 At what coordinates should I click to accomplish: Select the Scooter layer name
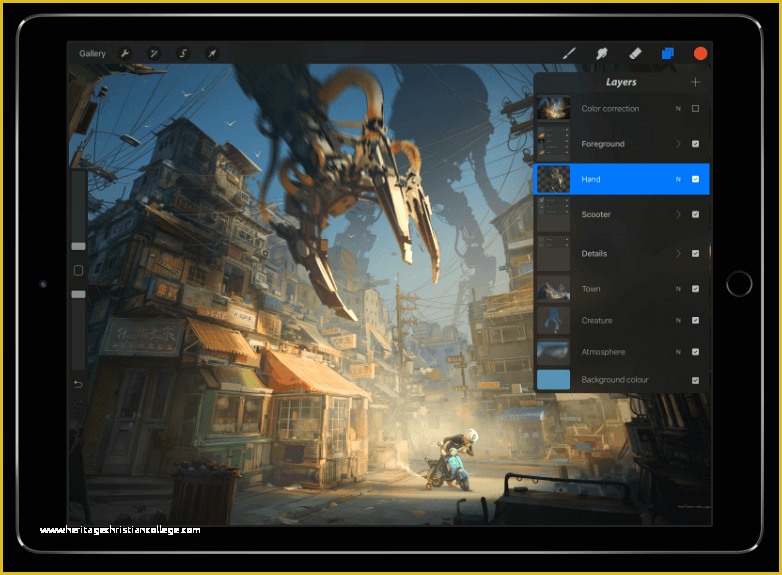click(596, 214)
